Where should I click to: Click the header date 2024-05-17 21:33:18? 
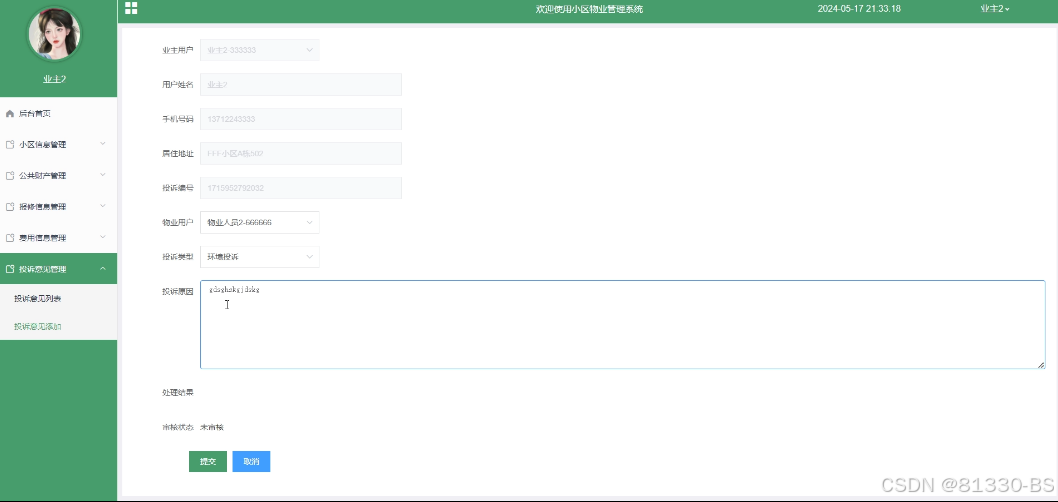click(x=859, y=9)
